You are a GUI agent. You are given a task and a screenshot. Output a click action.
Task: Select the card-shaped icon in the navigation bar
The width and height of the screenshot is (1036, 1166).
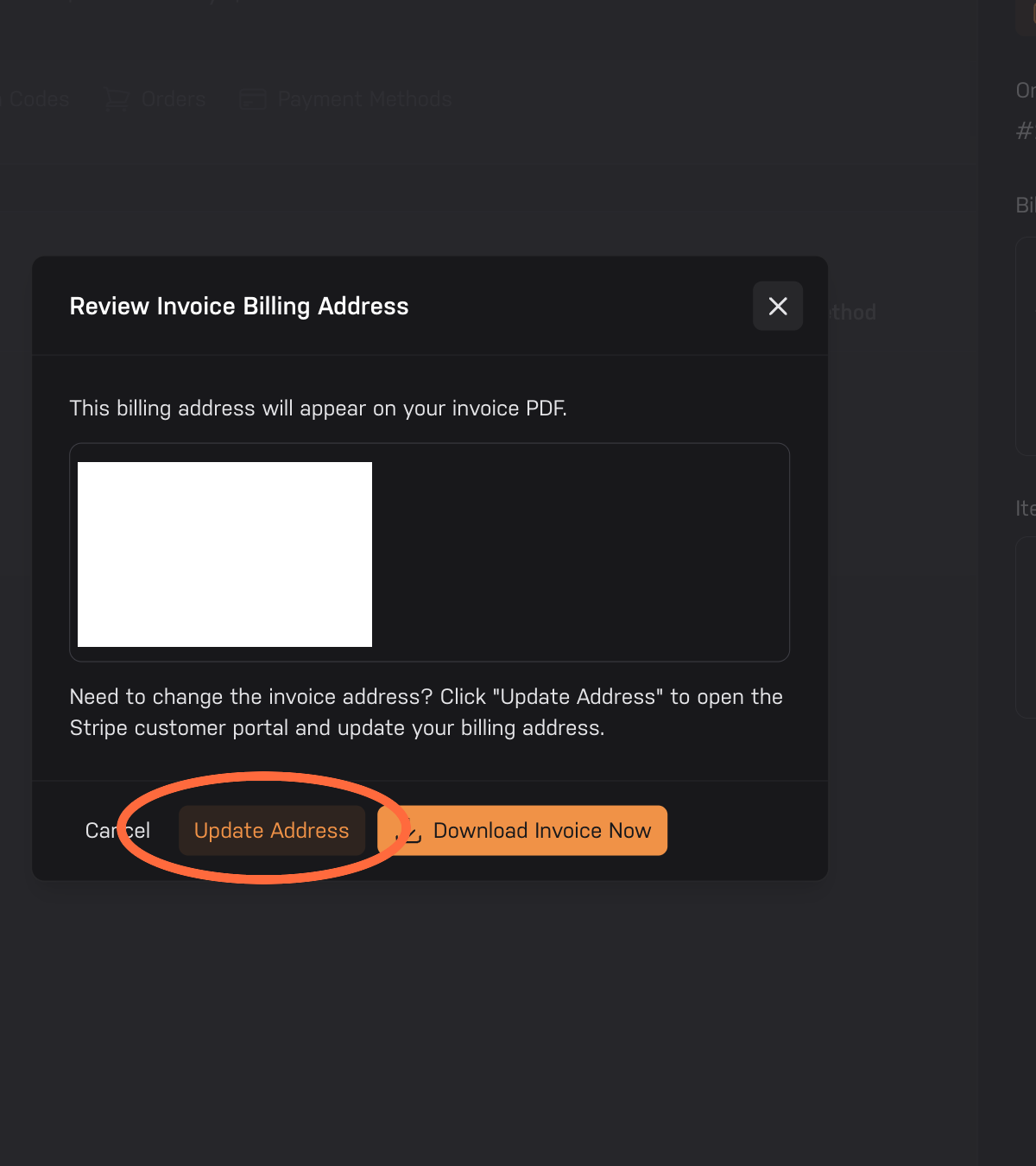tap(251, 98)
